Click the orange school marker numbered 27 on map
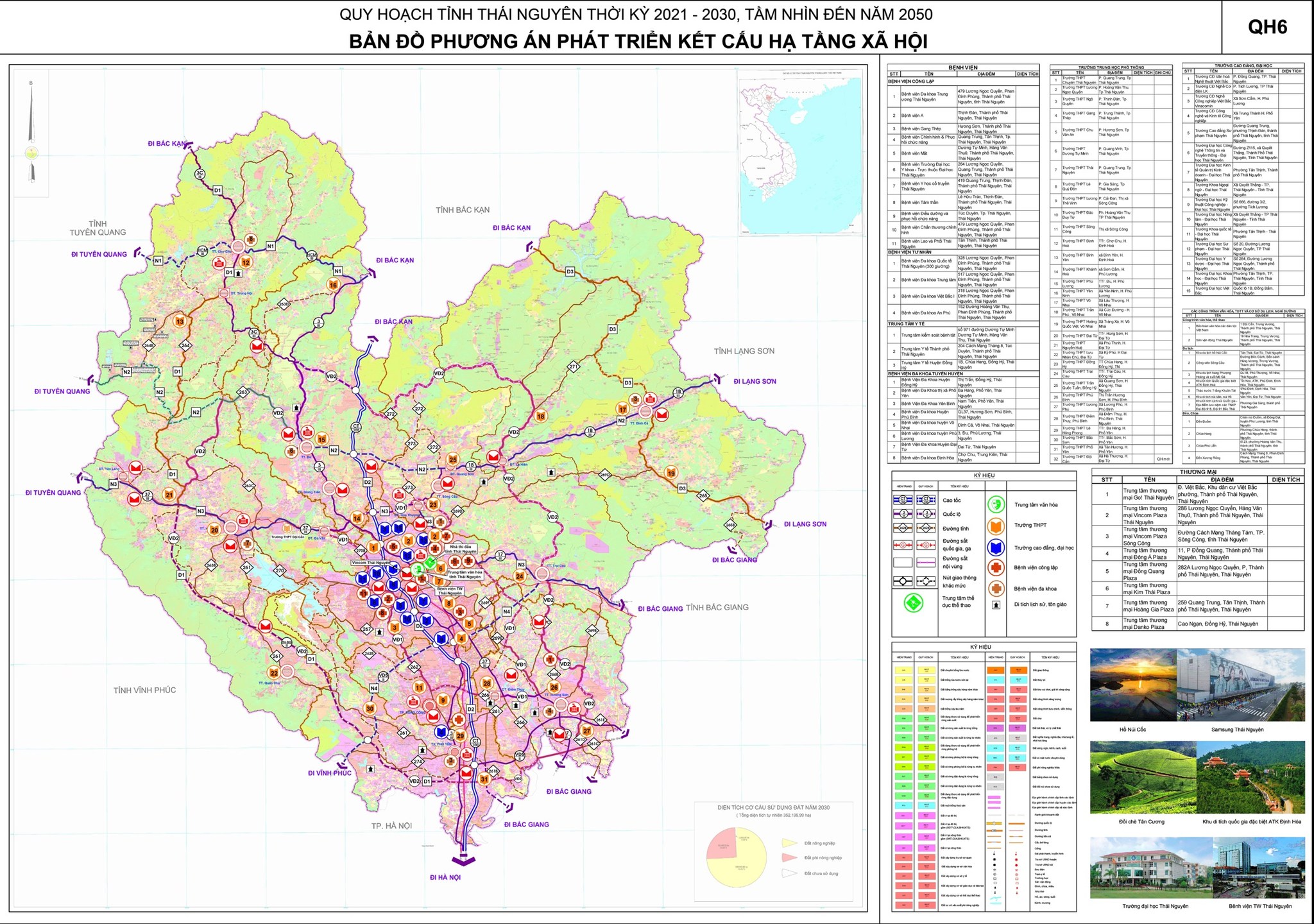Screen dimensions: 1314x924 click(x=586, y=731)
